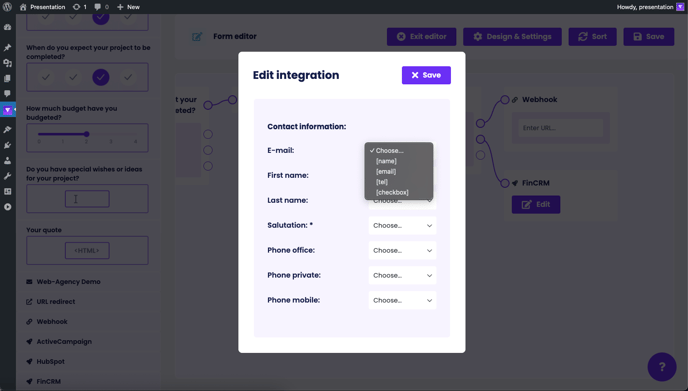Click the Webhook node connector circle

tap(505, 100)
